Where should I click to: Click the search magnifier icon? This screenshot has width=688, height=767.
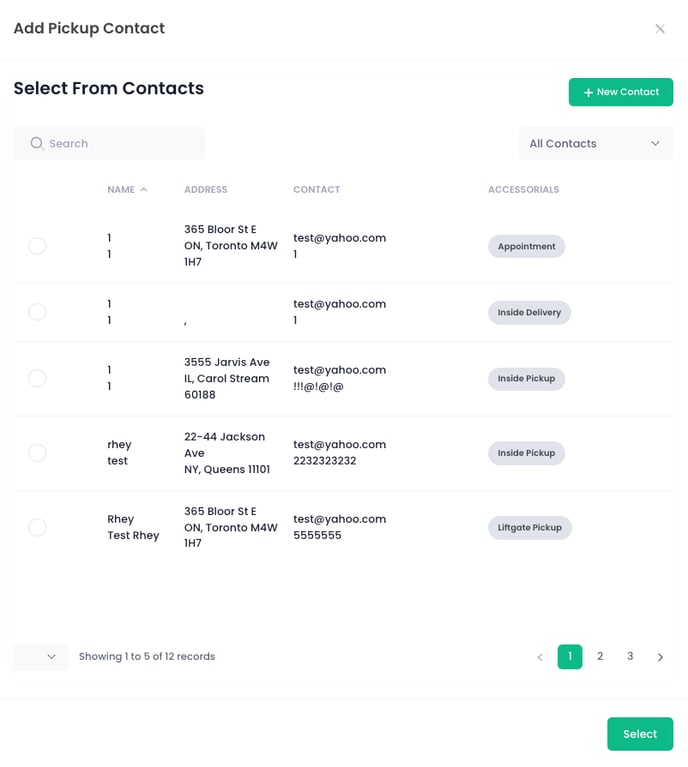coord(37,143)
